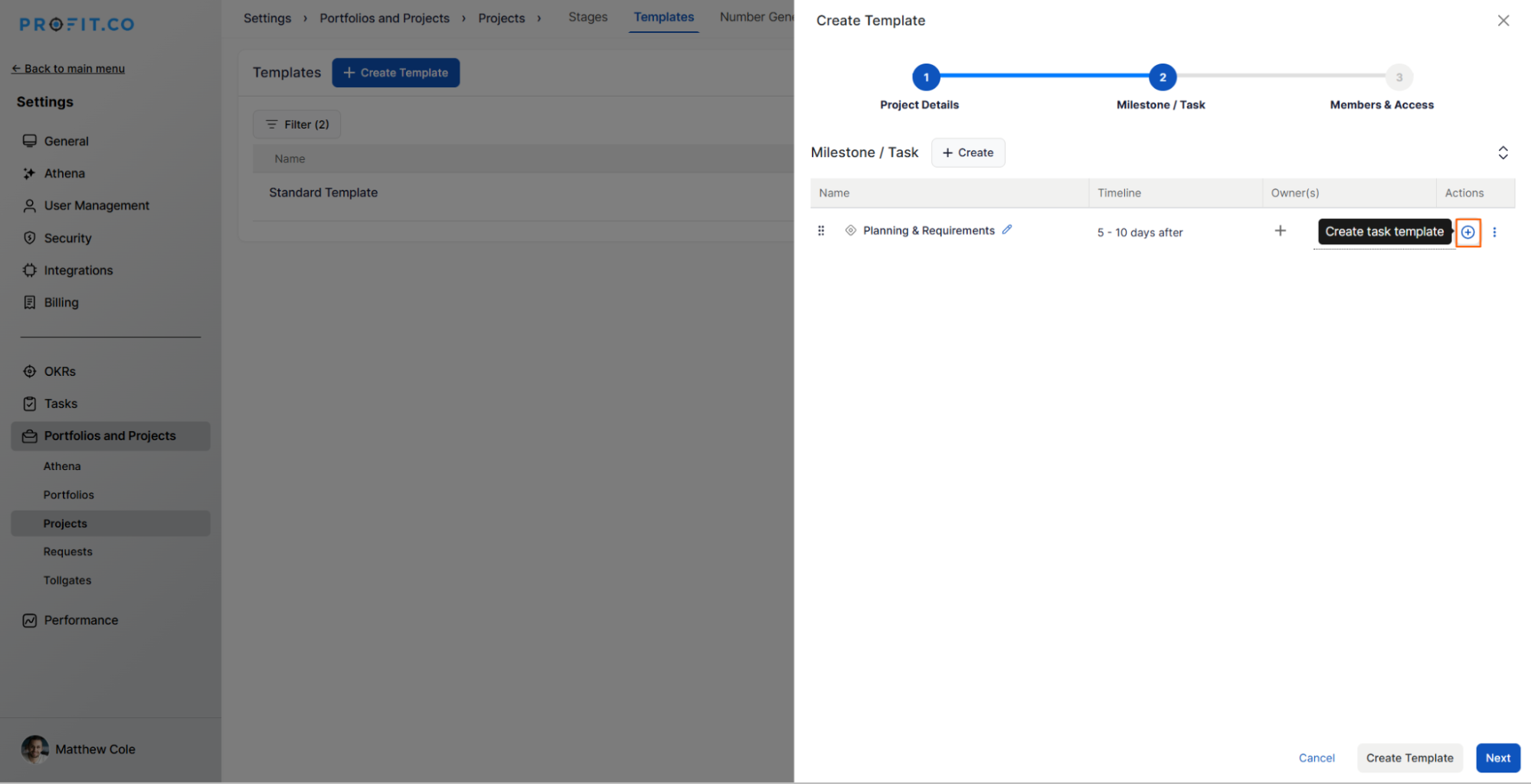Viewport: 1531px width, 784px height.
Task: Click the Billing receipt icon
Action: pos(30,302)
